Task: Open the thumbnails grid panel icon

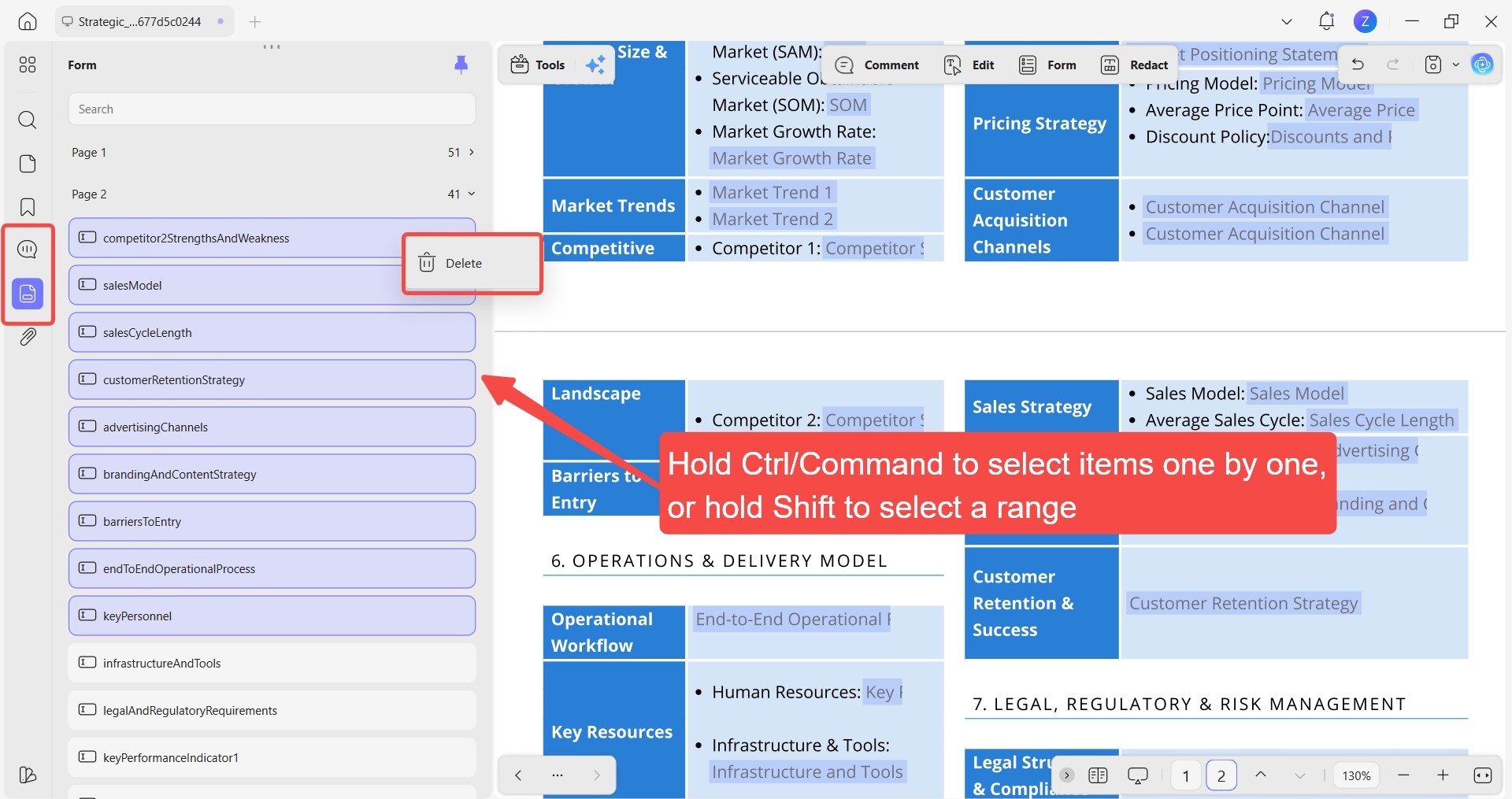Action: tap(28, 65)
